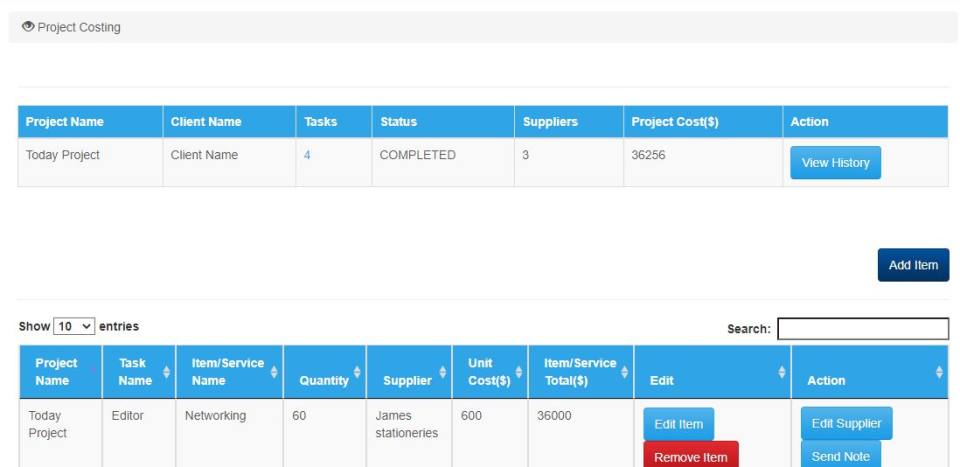Viewport: 960px width, 467px height.
Task: Sort lower table by Project Name header
Action: [x=56, y=372]
